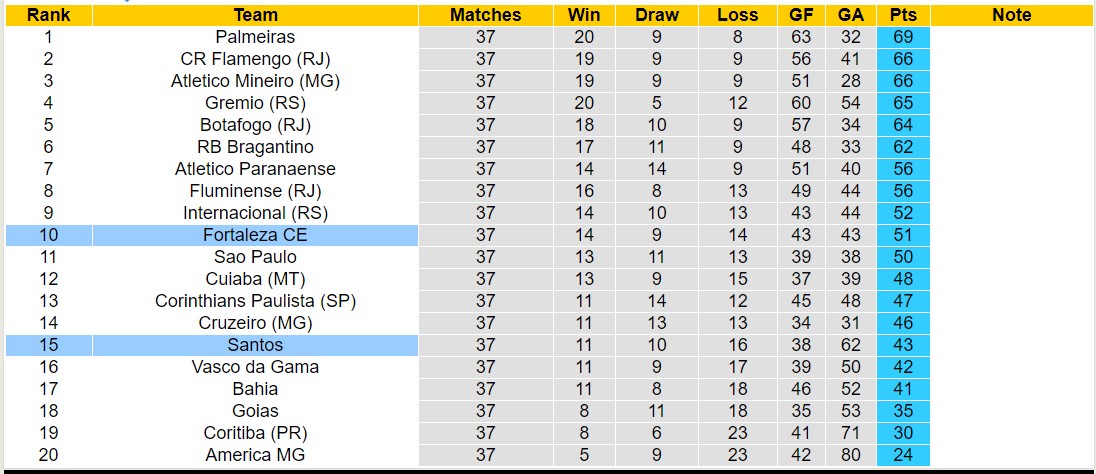Select the highlighted Fortaleza CE row
1096x474 pixels.
pos(255,235)
